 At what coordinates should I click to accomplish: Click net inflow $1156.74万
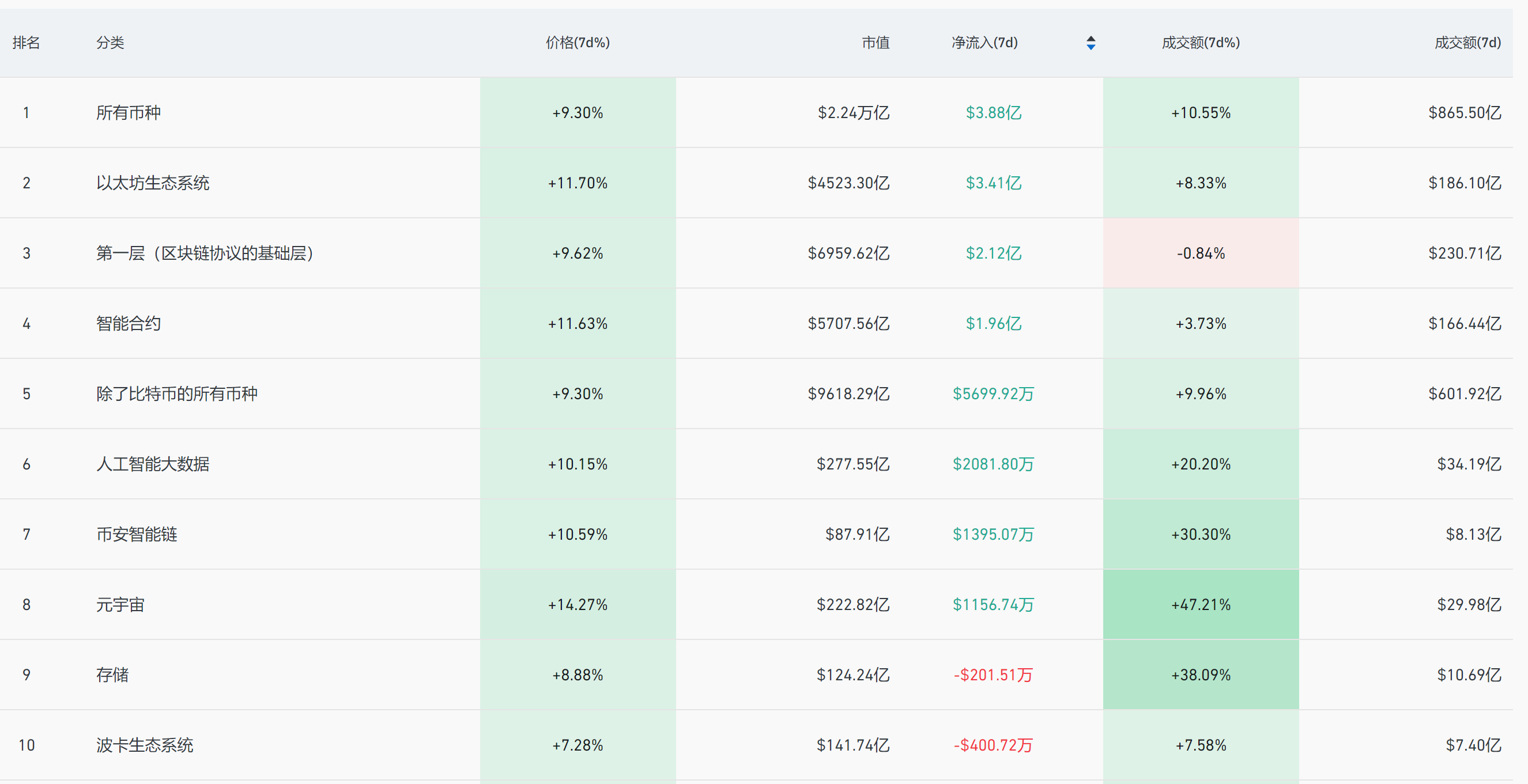(x=994, y=604)
